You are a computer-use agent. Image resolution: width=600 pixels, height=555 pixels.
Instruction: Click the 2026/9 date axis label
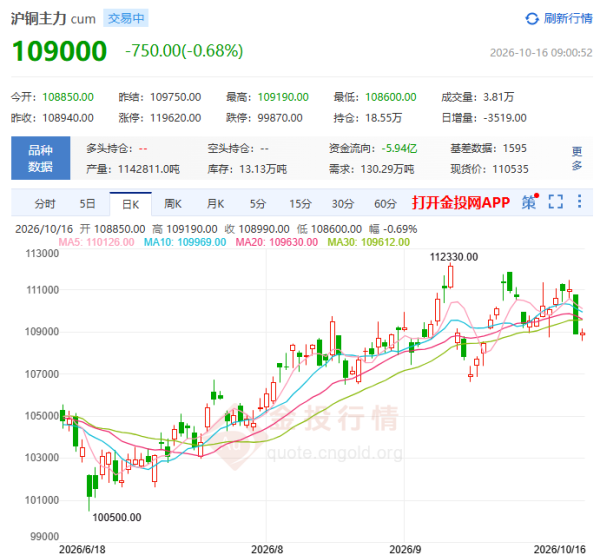point(405,549)
